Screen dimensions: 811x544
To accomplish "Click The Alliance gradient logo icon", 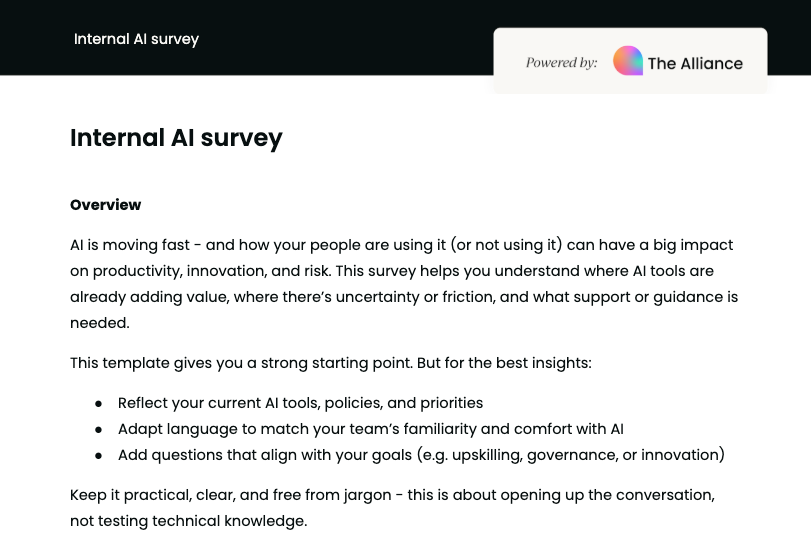I will click(x=628, y=61).
